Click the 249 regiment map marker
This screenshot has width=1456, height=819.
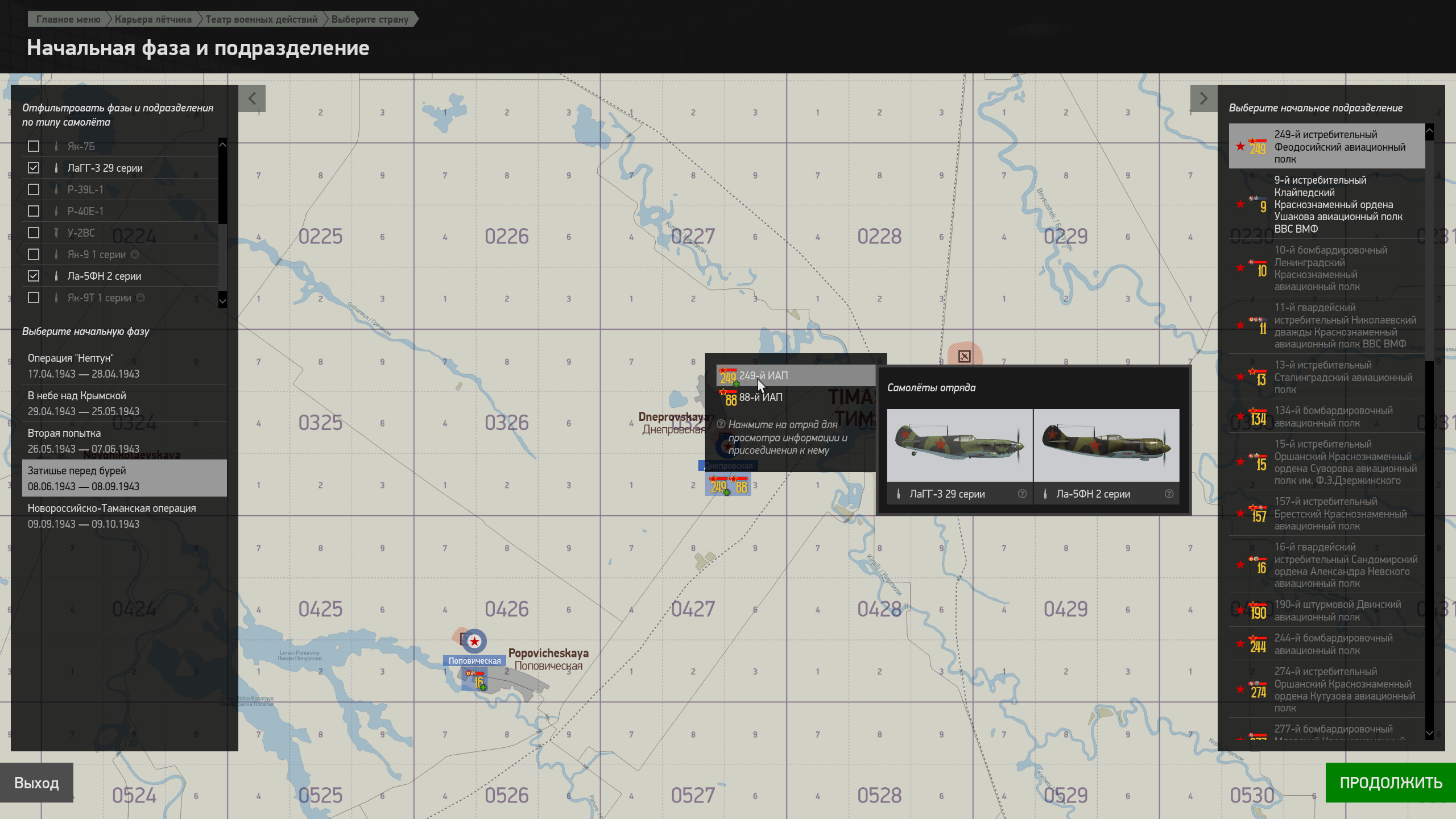pyautogui.click(x=718, y=486)
